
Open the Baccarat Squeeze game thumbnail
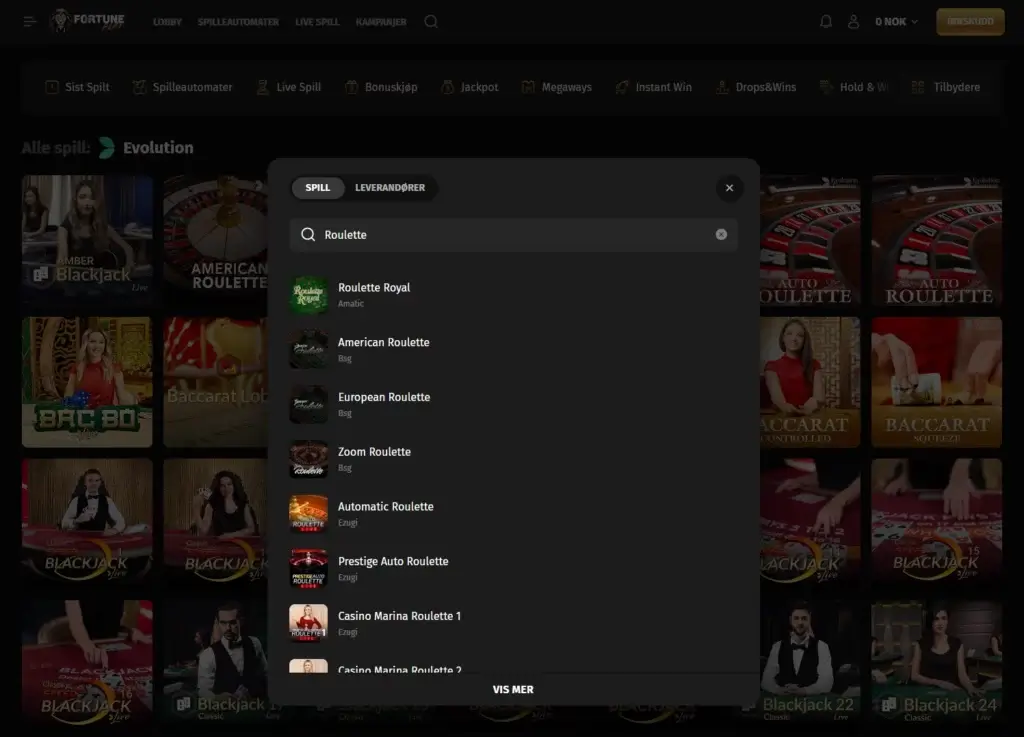pyautogui.click(x=936, y=382)
